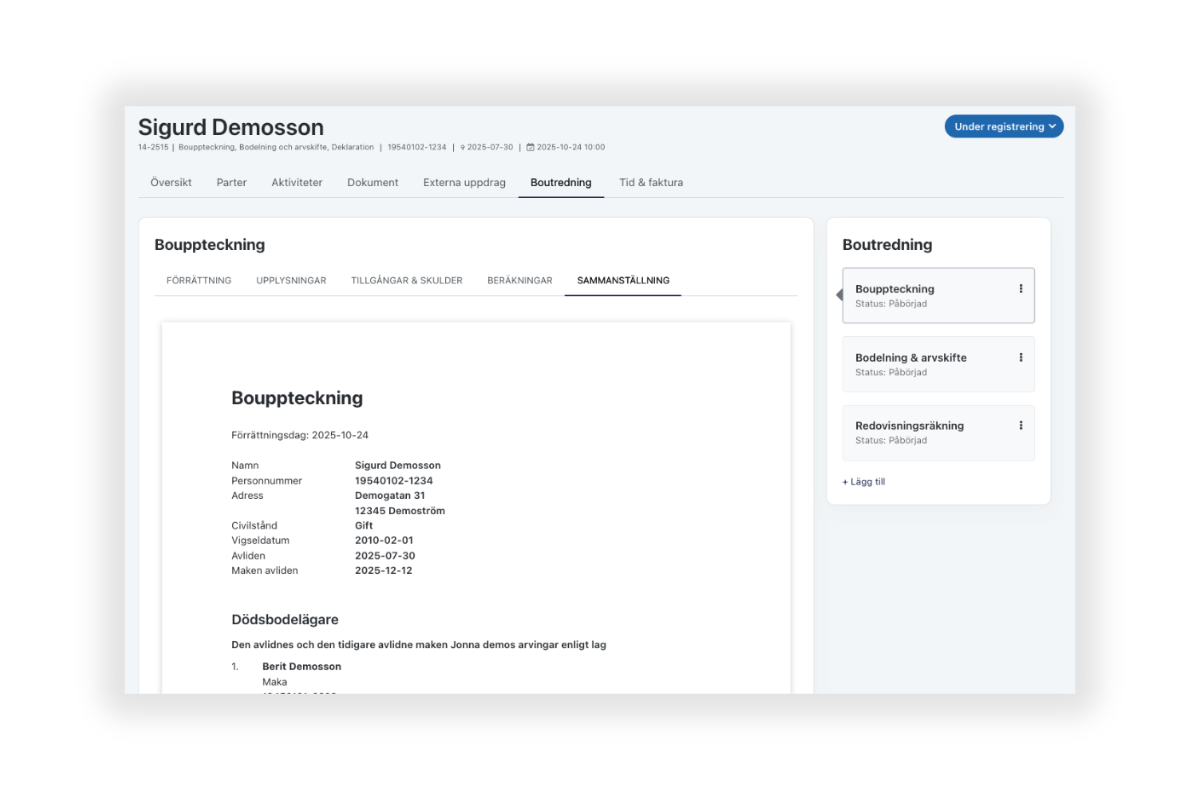1200x800 pixels.
Task: Click the Sammanställning sub-tab
Action: coord(623,281)
